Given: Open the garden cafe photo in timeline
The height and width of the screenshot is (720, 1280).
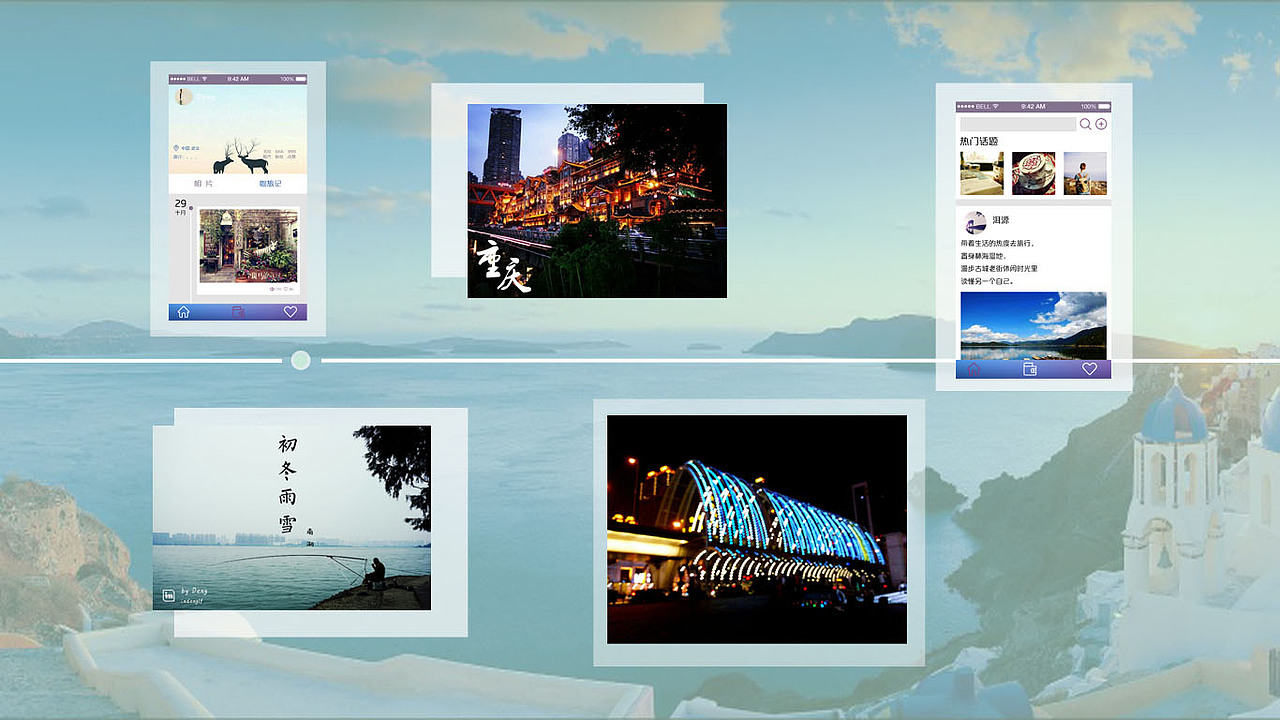Looking at the screenshot, I should tap(248, 245).
